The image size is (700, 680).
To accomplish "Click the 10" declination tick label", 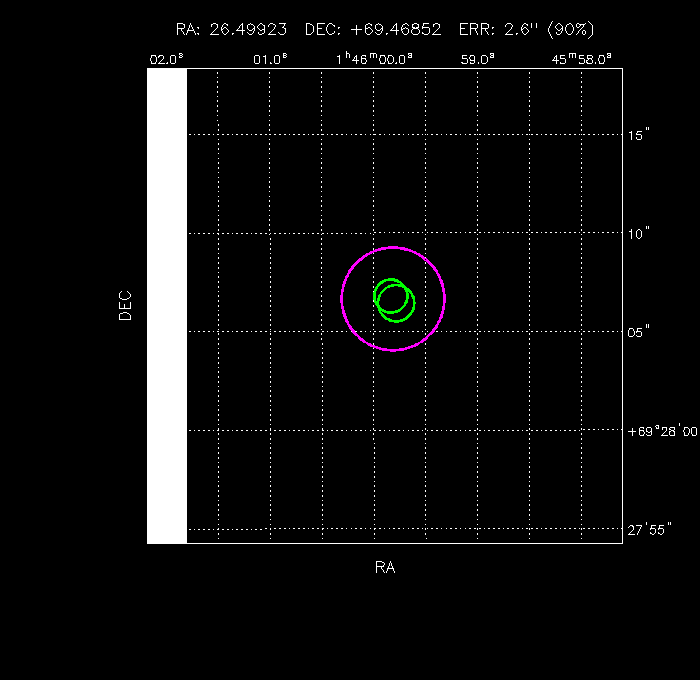I will tap(639, 233).
